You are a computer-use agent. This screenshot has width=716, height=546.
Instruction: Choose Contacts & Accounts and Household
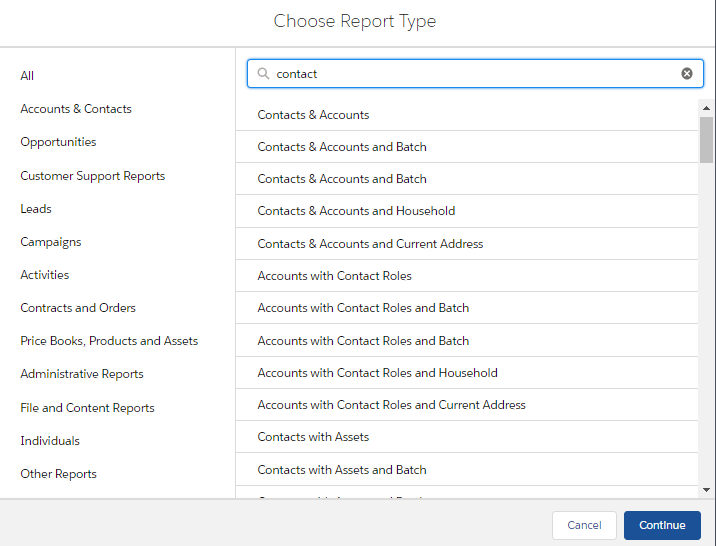tap(467, 211)
